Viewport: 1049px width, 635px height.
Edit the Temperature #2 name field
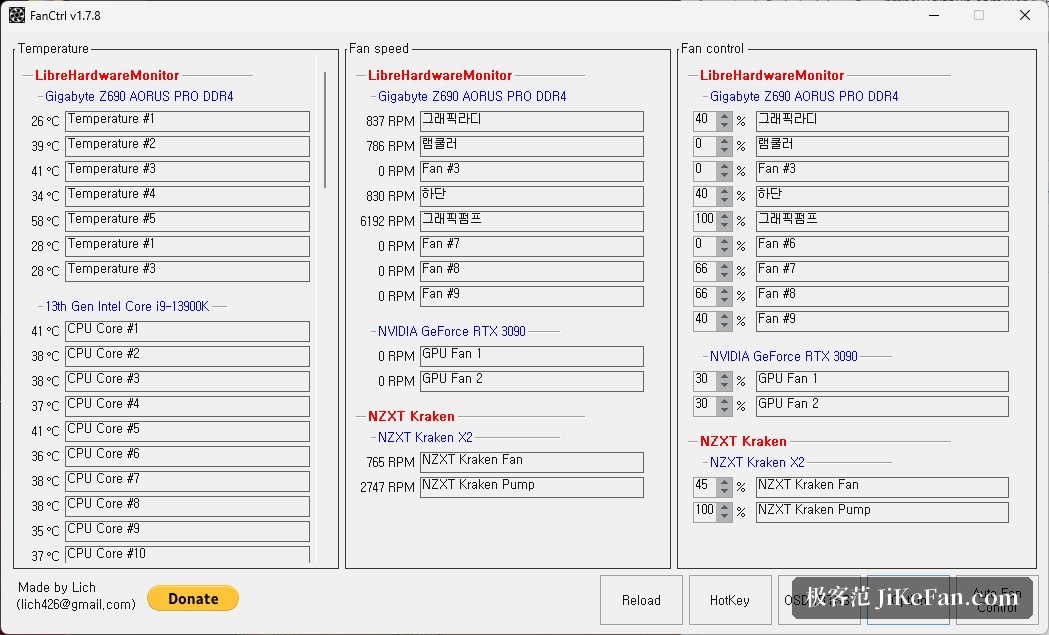(x=187, y=146)
